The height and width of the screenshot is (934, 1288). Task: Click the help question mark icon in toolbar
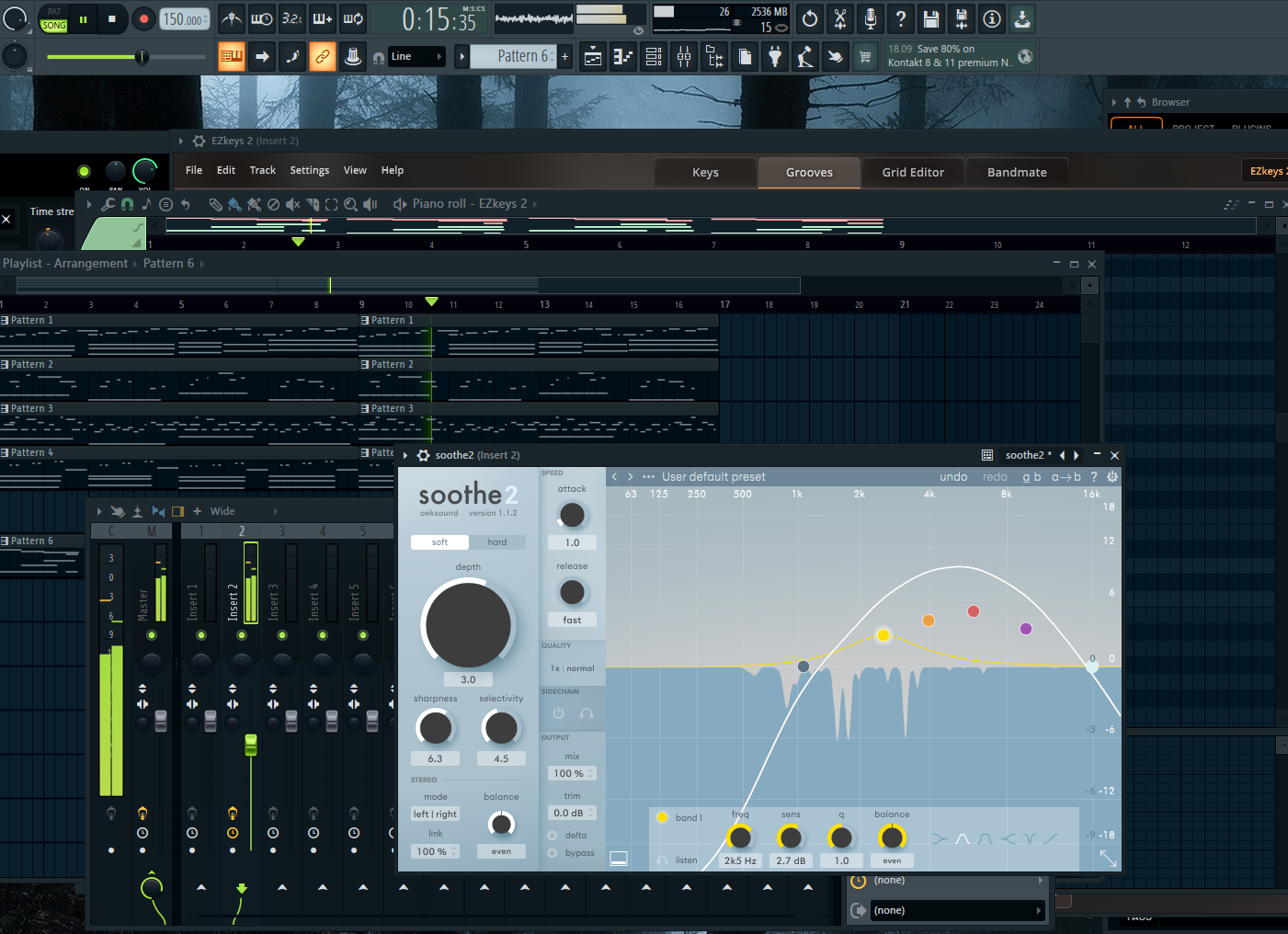[900, 18]
